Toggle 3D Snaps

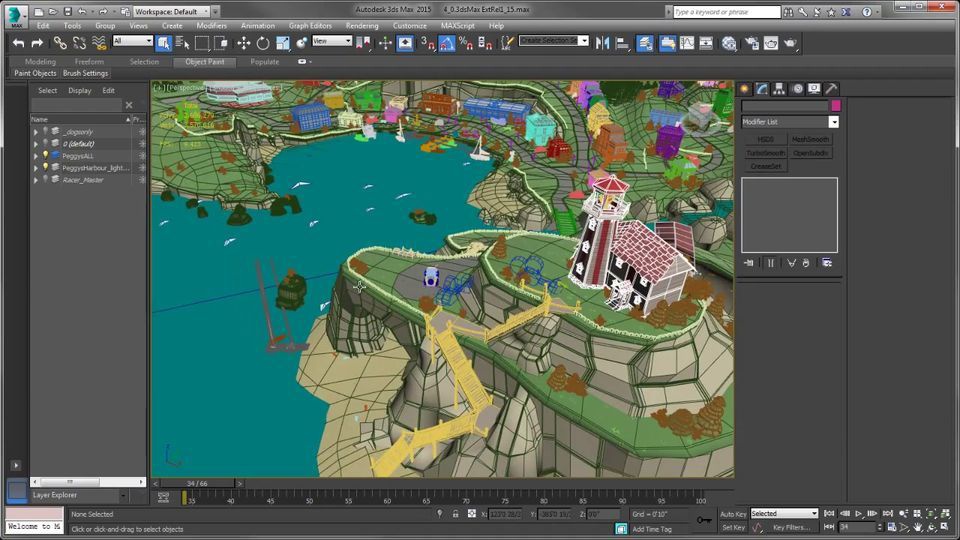tap(427, 43)
